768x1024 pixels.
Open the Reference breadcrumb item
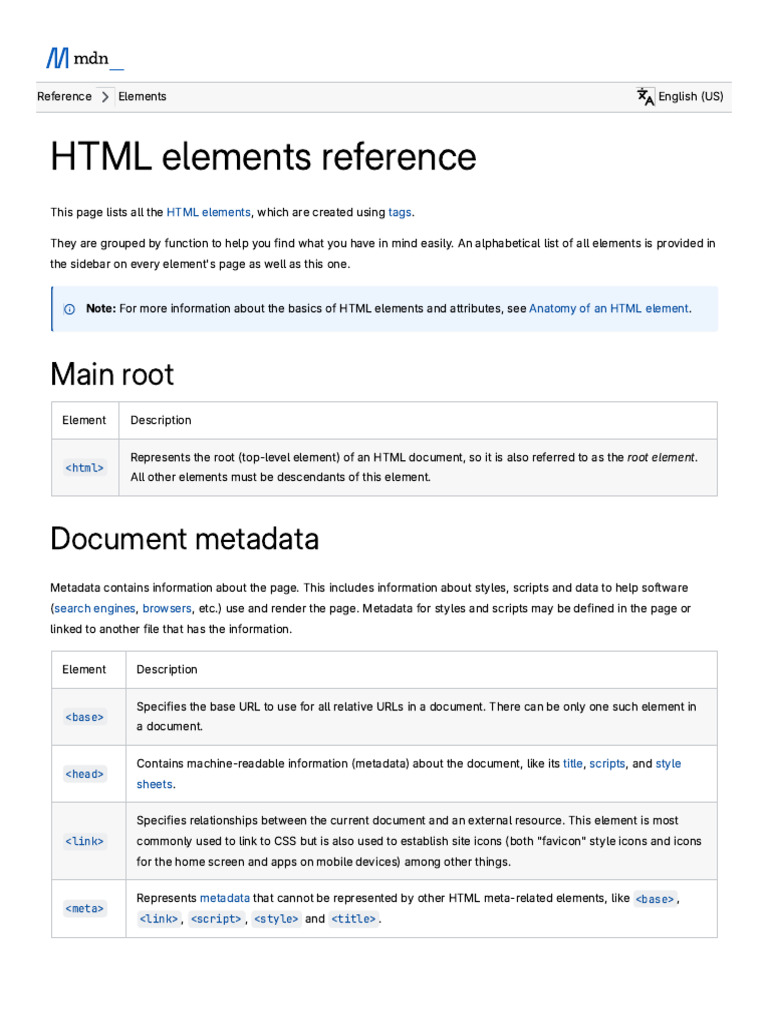[64, 97]
